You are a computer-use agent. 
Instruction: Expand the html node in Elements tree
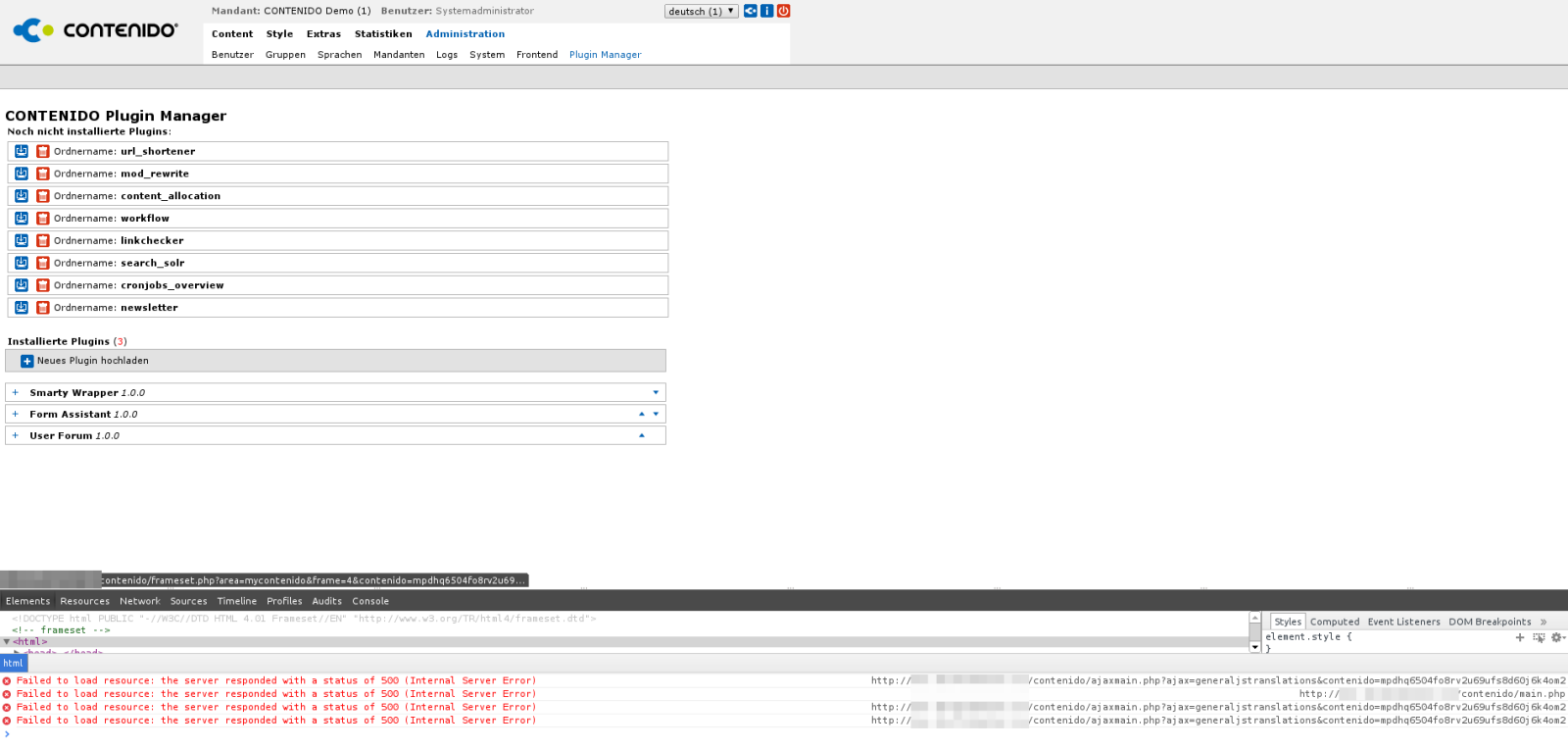7,642
